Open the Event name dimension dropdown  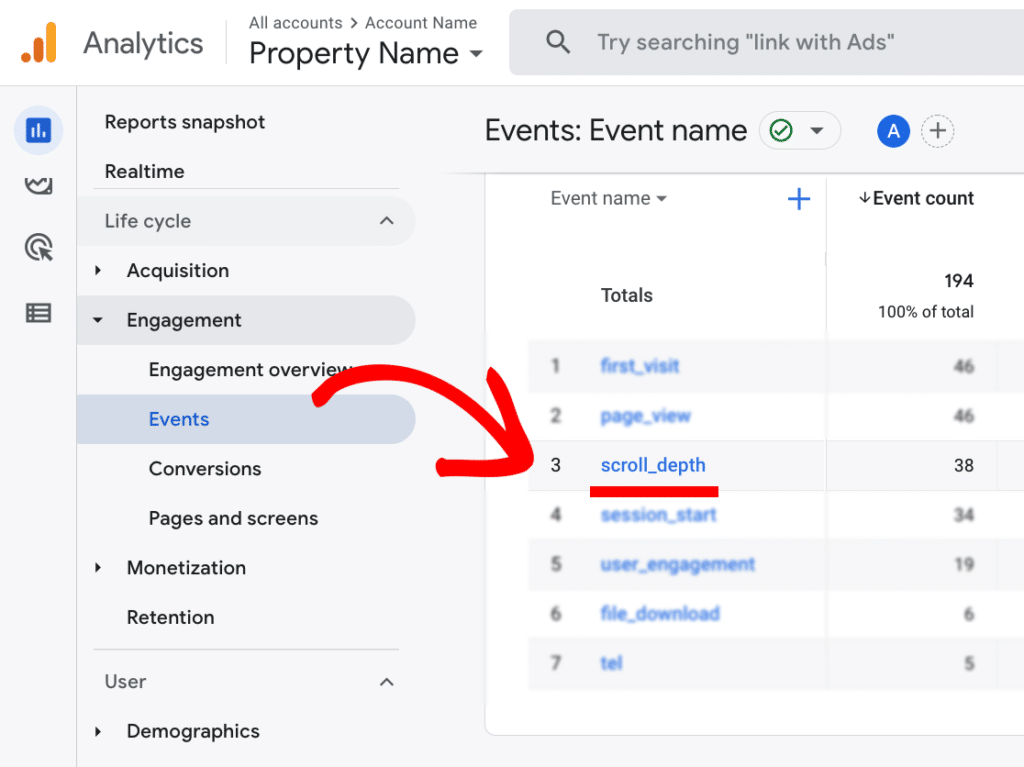point(608,198)
